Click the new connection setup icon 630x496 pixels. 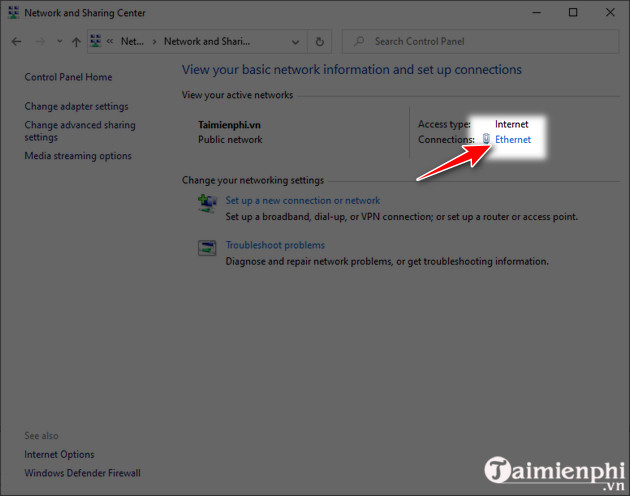207,203
